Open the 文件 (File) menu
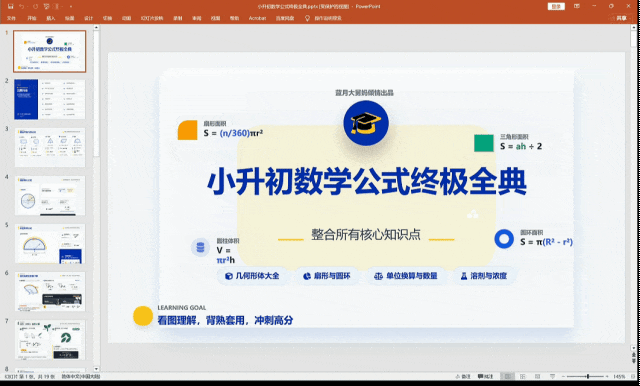The width and height of the screenshot is (640, 386). coord(11,18)
